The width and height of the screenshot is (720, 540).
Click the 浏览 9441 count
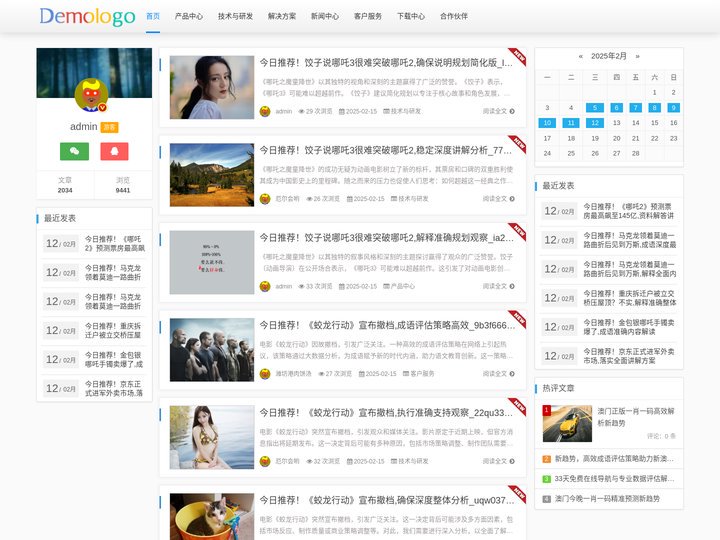click(123, 185)
